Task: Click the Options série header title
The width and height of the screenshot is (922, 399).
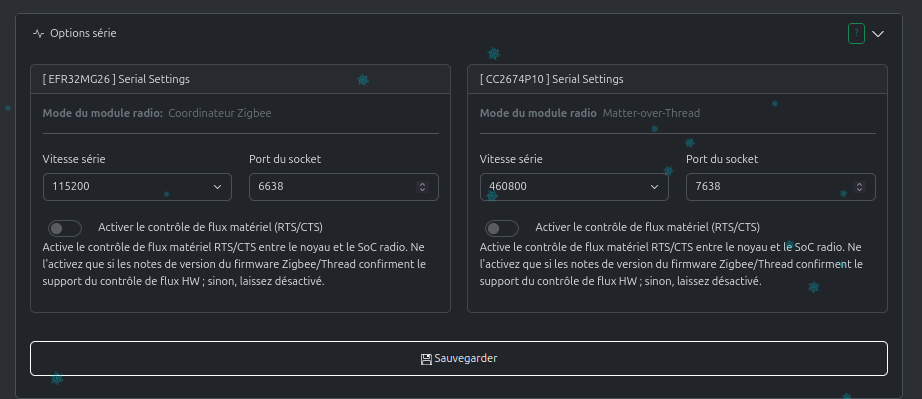Action: click(x=83, y=33)
